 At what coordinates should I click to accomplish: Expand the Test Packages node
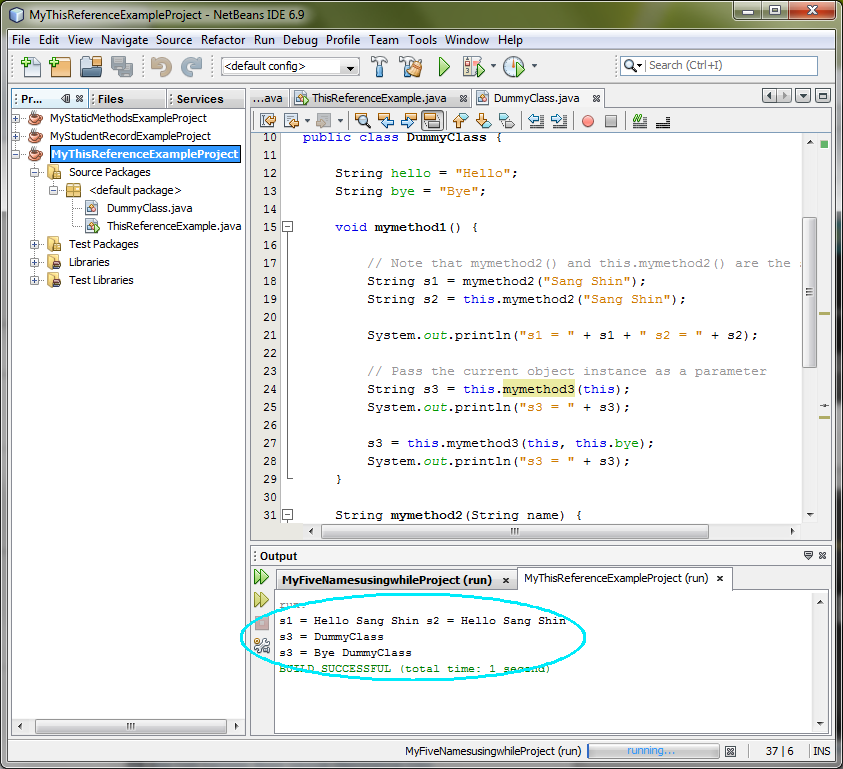[x=34, y=244]
